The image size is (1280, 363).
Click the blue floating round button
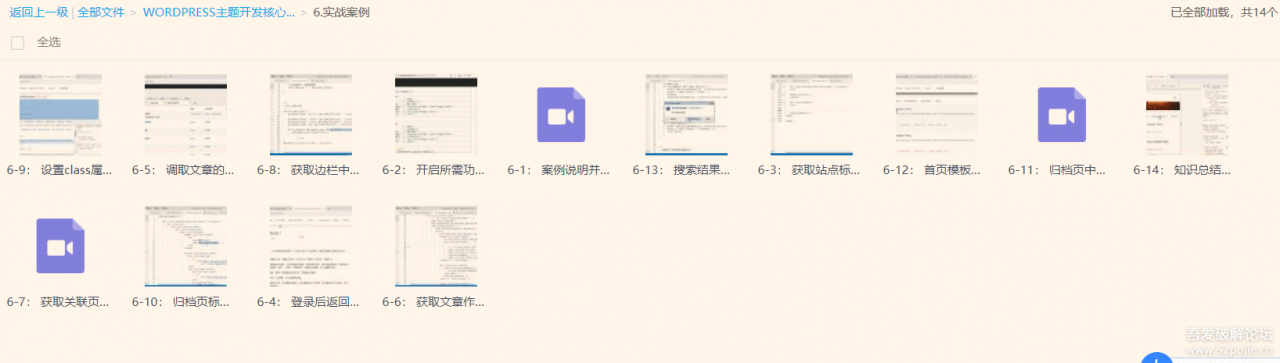pyautogui.click(x=1157, y=358)
